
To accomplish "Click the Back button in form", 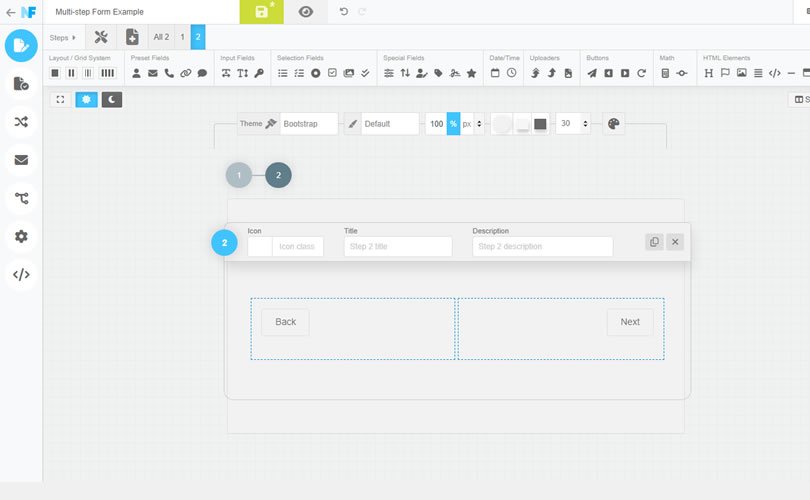I will pos(285,322).
